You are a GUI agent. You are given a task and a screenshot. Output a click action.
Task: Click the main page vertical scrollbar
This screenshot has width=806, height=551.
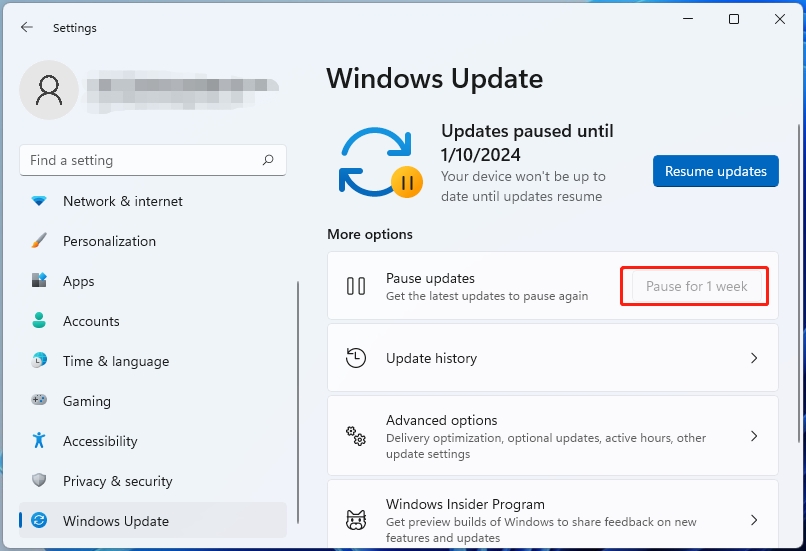799,283
